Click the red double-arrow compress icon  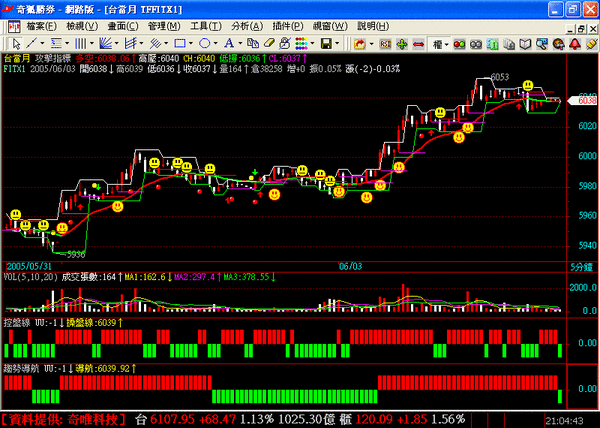click(x=418, y=44)
